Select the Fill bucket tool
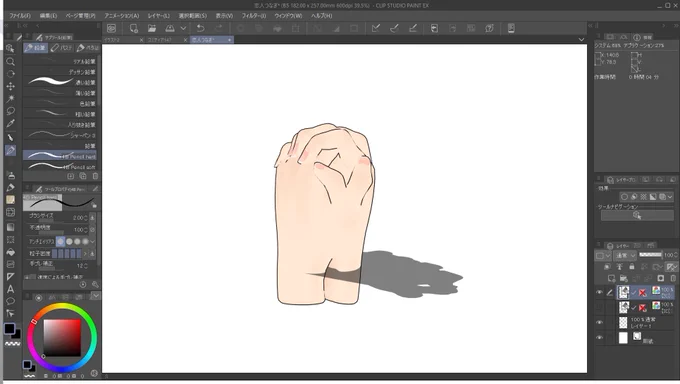 10,252
